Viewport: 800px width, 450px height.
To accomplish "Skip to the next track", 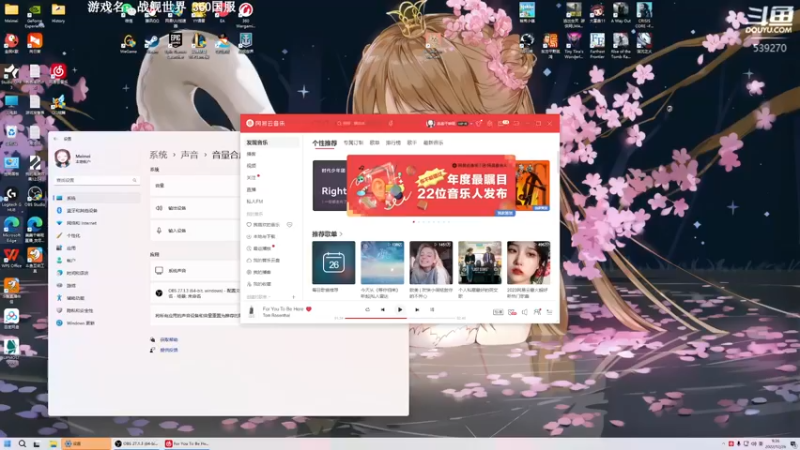I will (x=417, y=310).
